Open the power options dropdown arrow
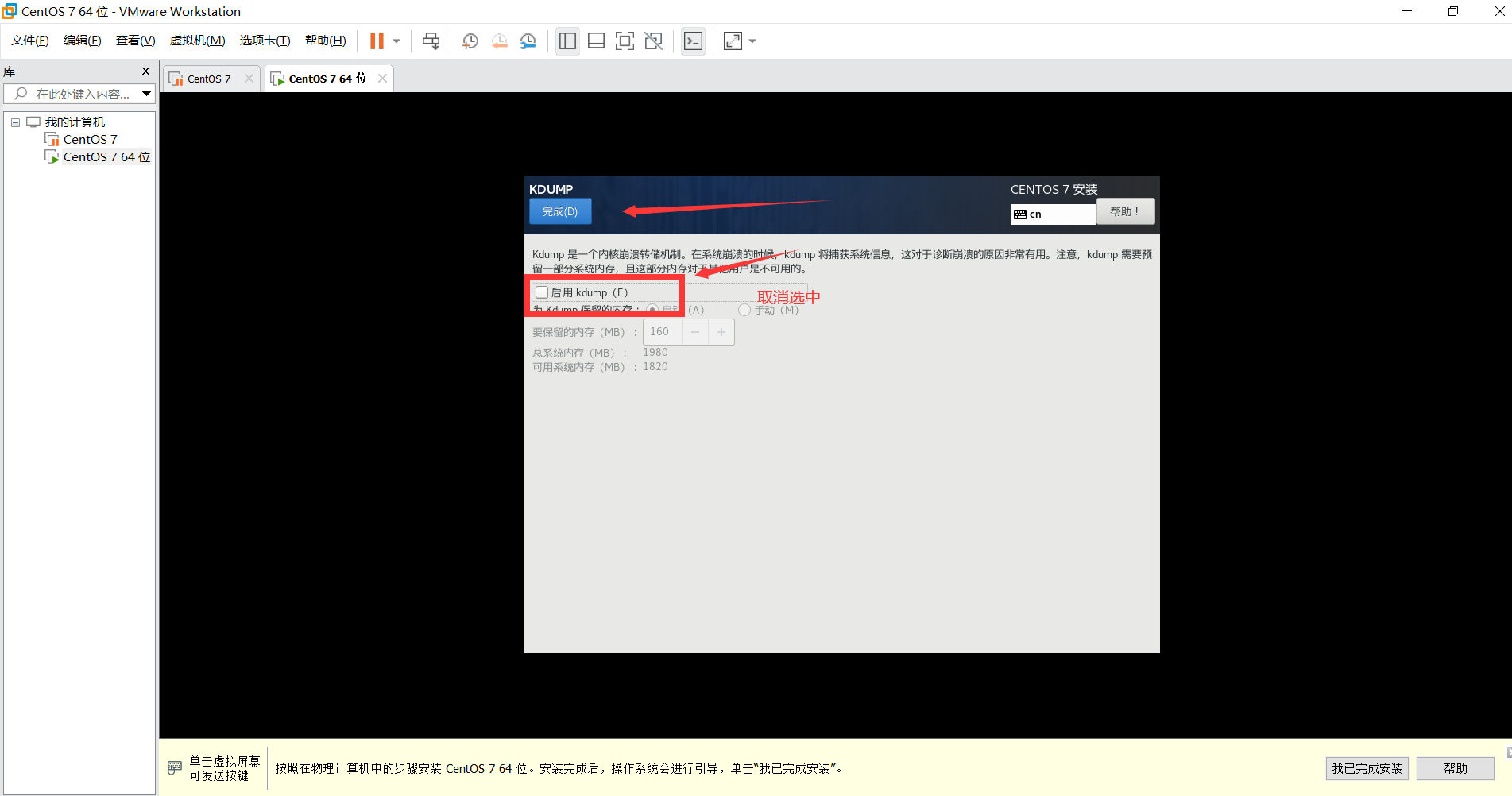1512x796 pixels. coord(396,41)
